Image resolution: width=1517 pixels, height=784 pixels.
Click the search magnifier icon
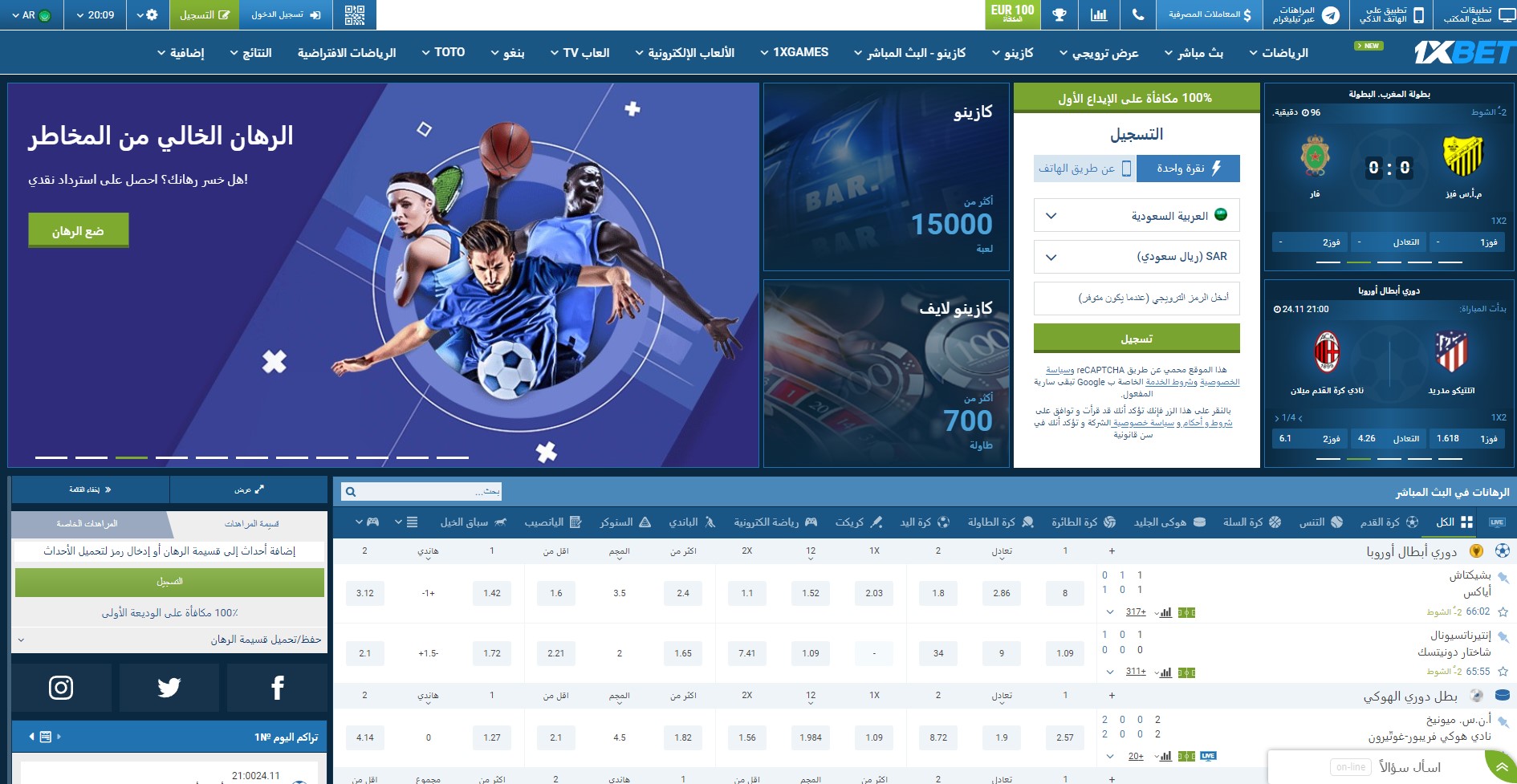pyautogui.click(x=351, y=491)
